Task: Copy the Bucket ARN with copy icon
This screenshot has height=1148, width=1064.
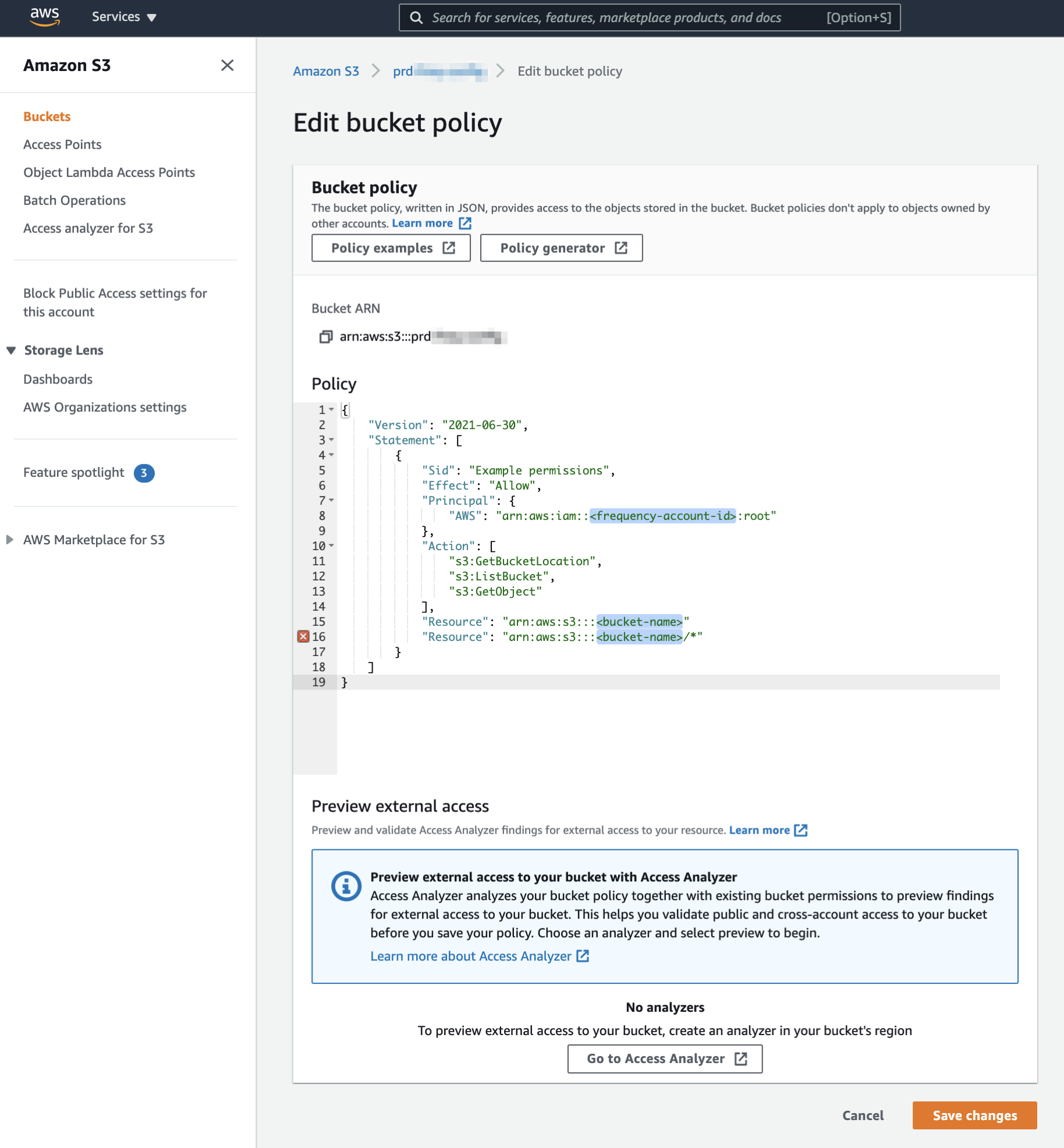Action: point(326,336)
